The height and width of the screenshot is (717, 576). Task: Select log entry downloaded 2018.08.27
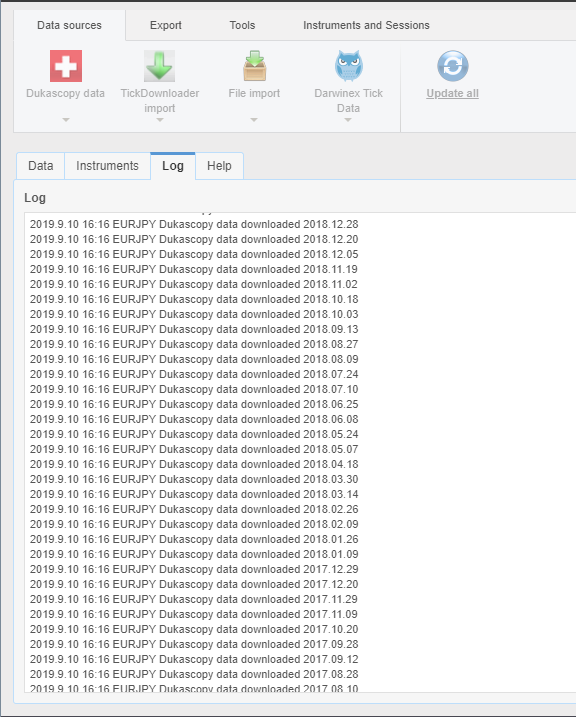click(x=194, y=344)
